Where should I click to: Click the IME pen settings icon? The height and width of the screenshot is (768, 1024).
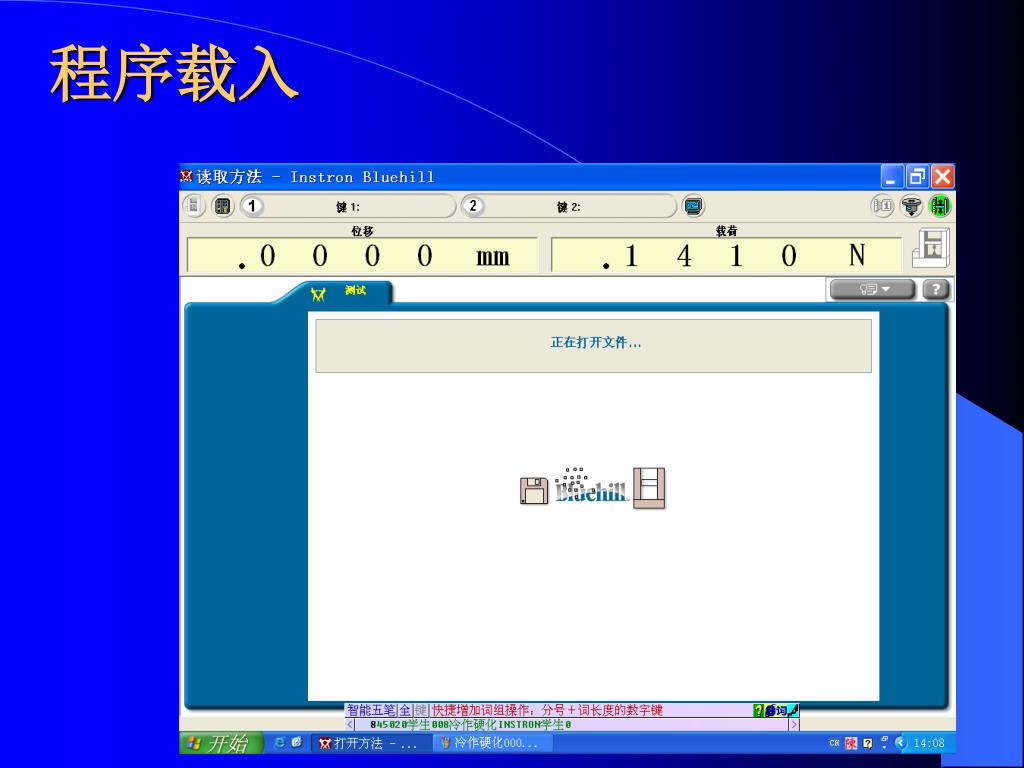tap(793, 711)
